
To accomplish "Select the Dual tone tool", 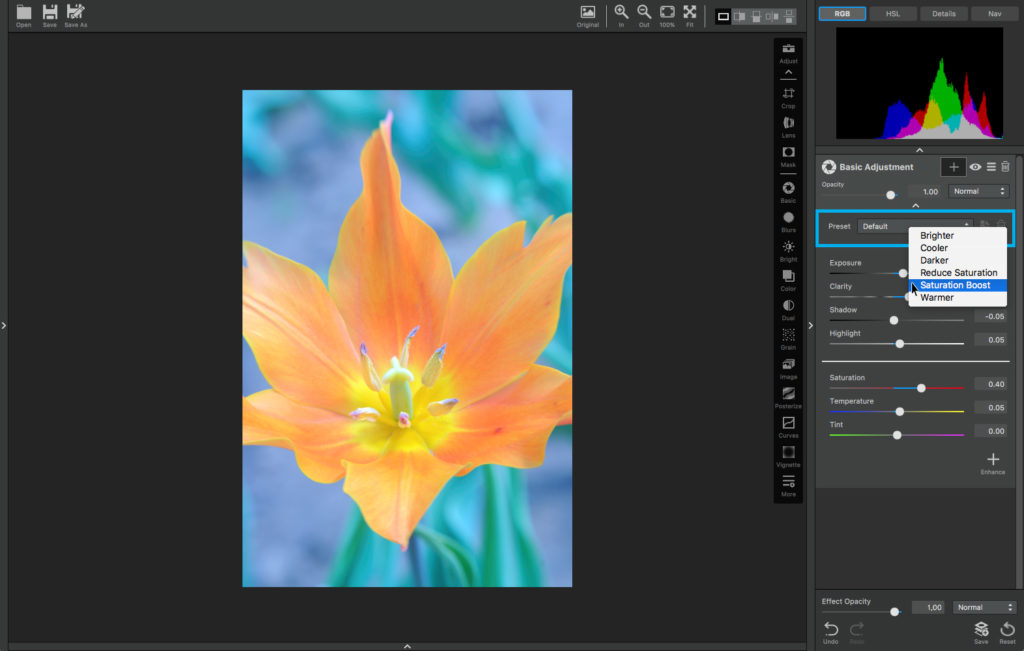I will point(788,310).
